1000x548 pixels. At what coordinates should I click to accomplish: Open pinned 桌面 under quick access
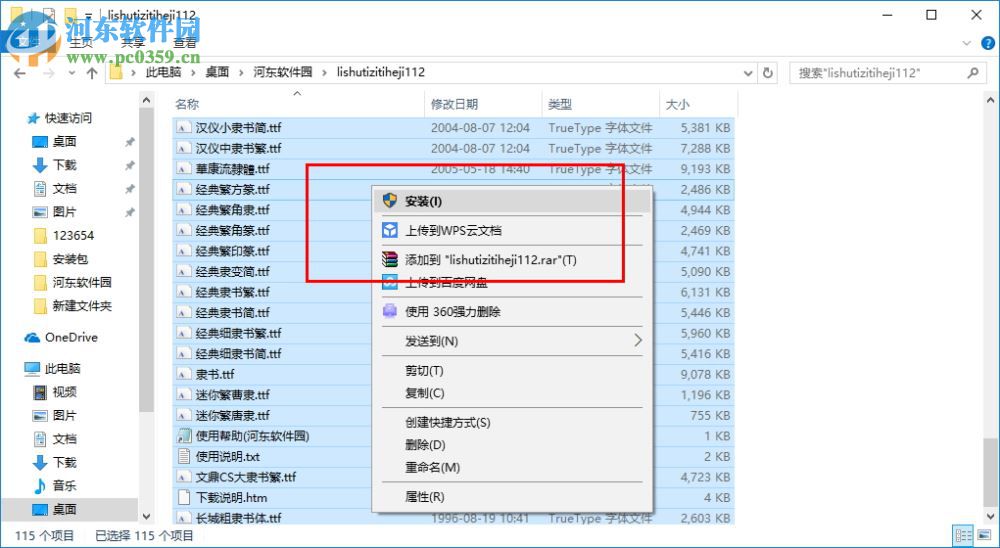[x=64, y=142]
